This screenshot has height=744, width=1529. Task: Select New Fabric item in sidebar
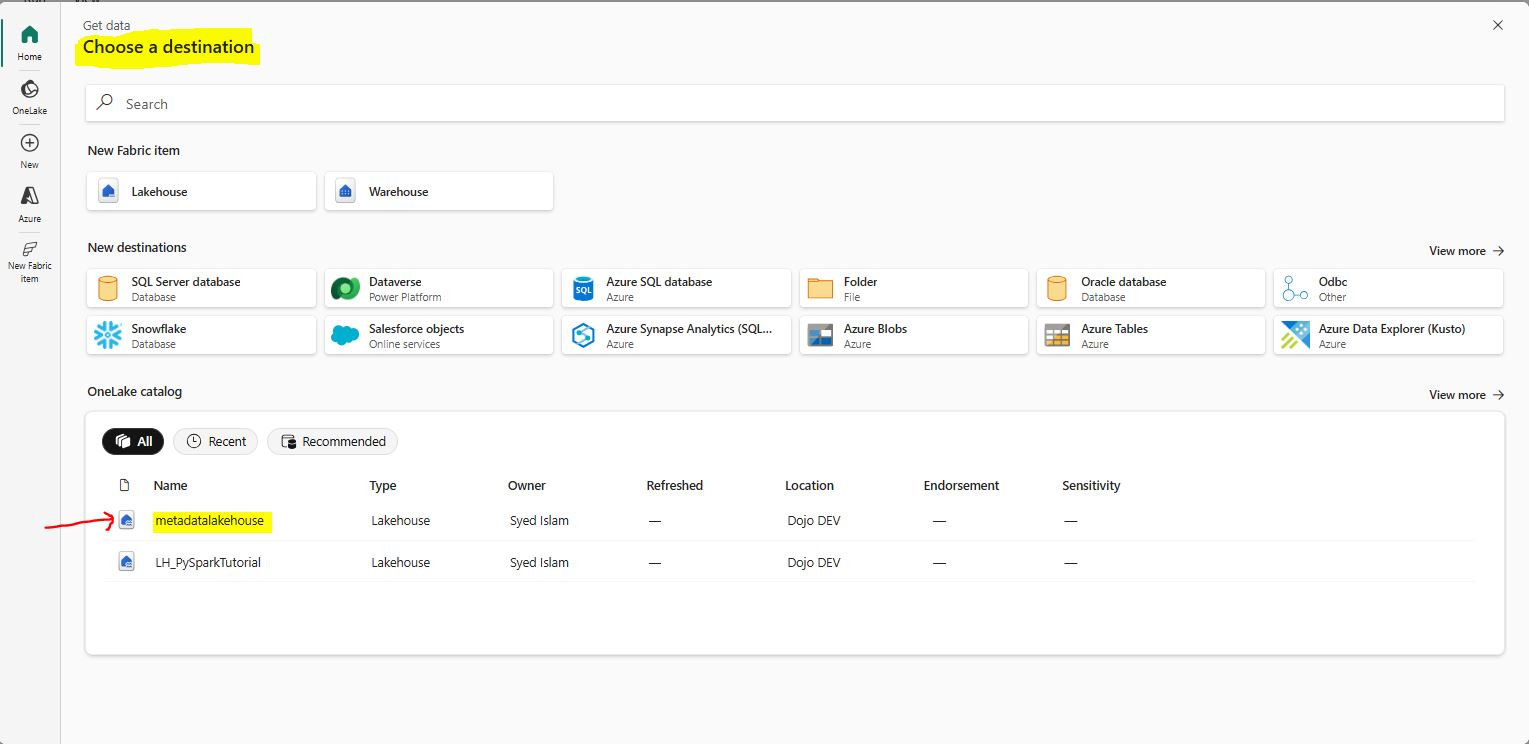(x=29, y=262)
